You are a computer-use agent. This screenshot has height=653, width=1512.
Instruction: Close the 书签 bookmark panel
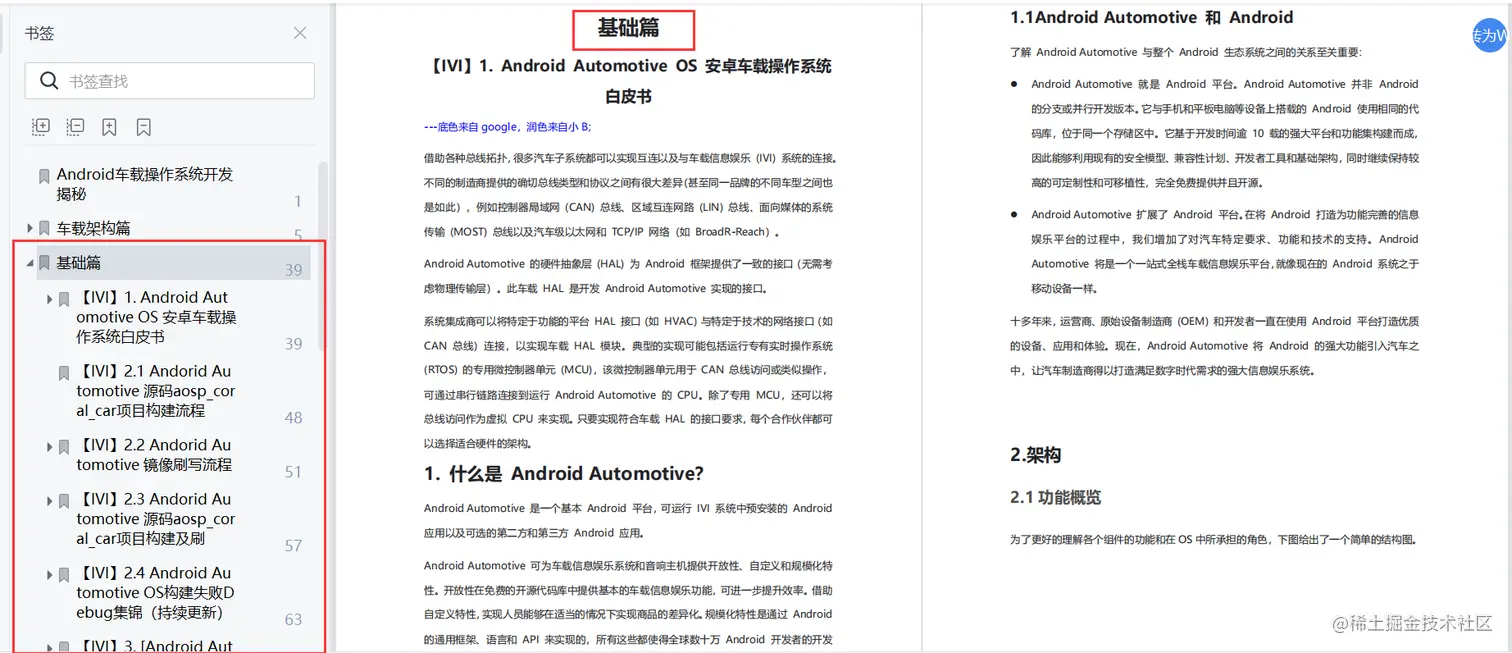[299, 33]
